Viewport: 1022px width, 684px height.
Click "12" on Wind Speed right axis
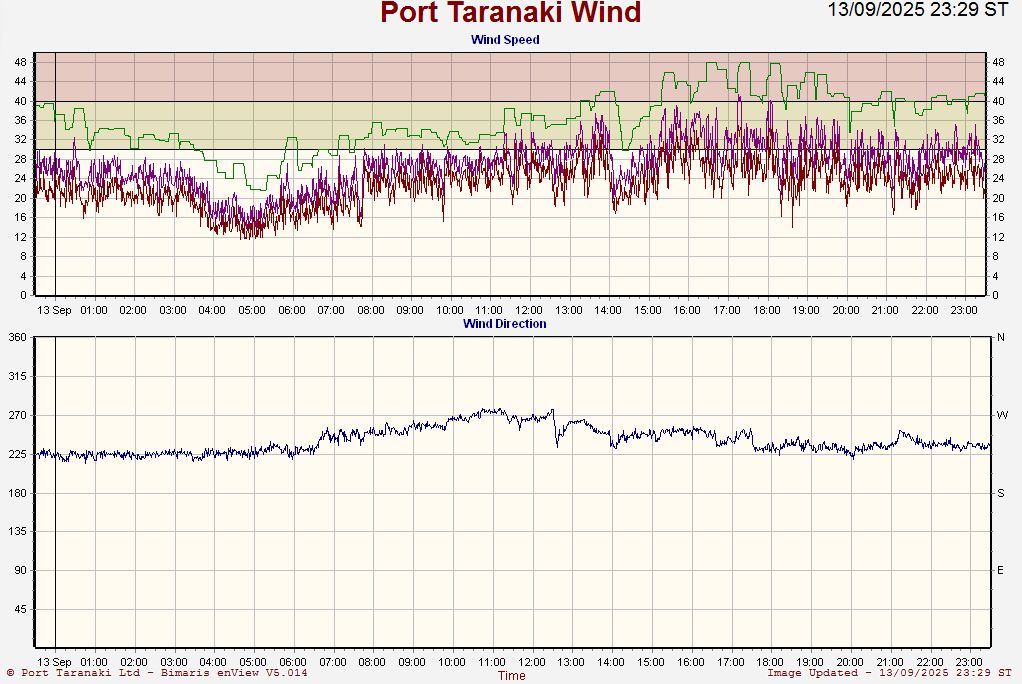click(998, 237)
